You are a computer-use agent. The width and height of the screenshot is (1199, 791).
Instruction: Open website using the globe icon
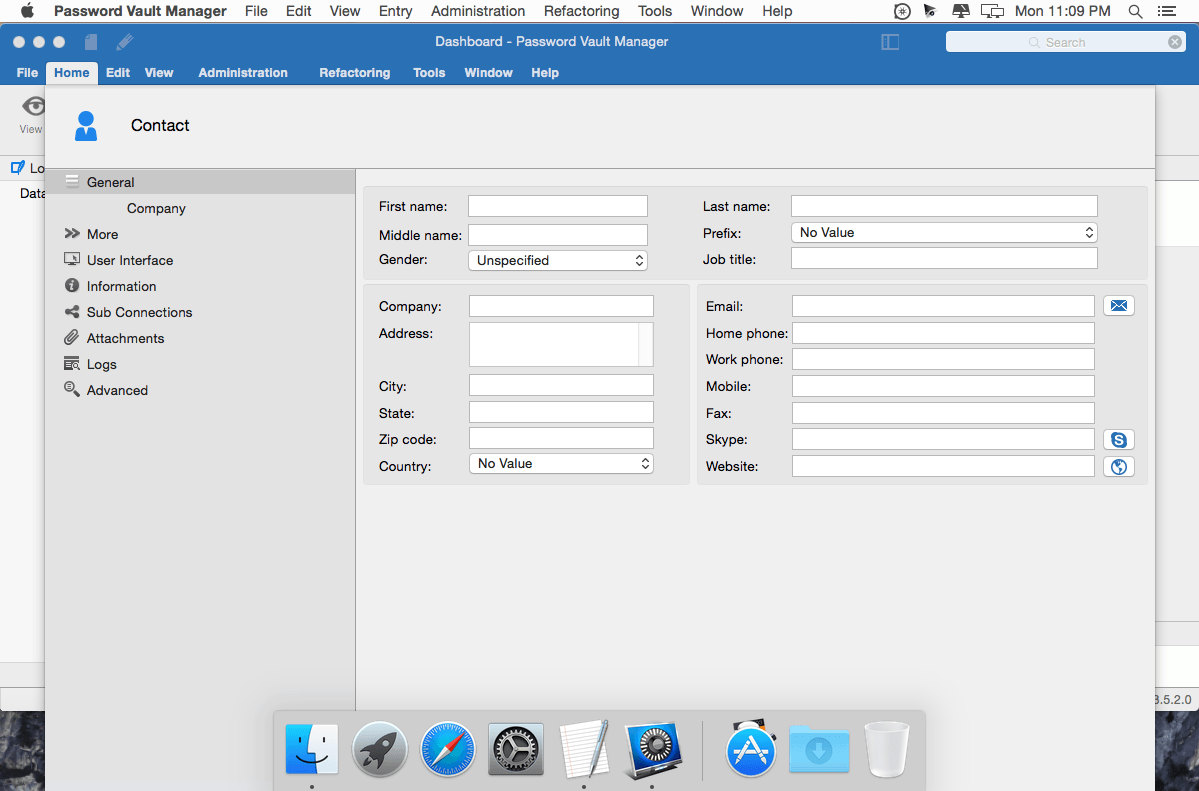click(1118, 466)
